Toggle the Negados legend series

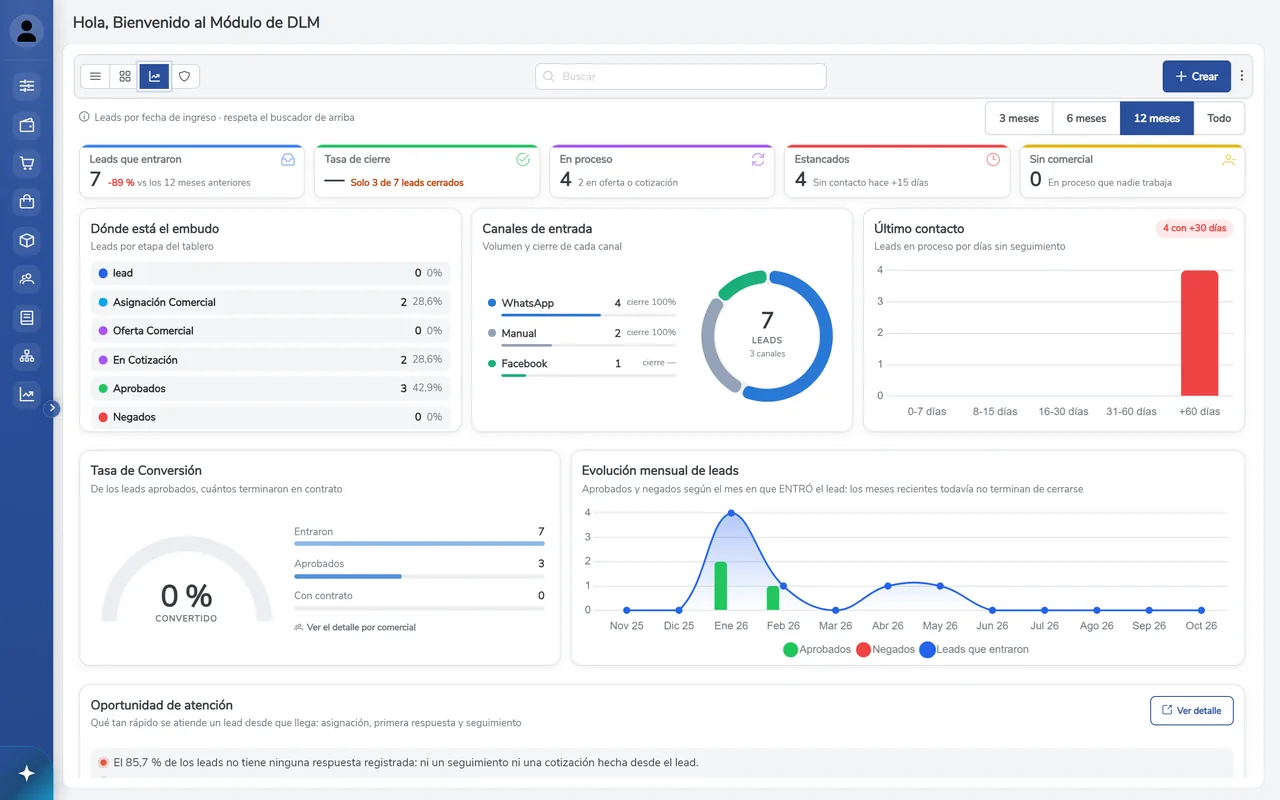point(885,650)
